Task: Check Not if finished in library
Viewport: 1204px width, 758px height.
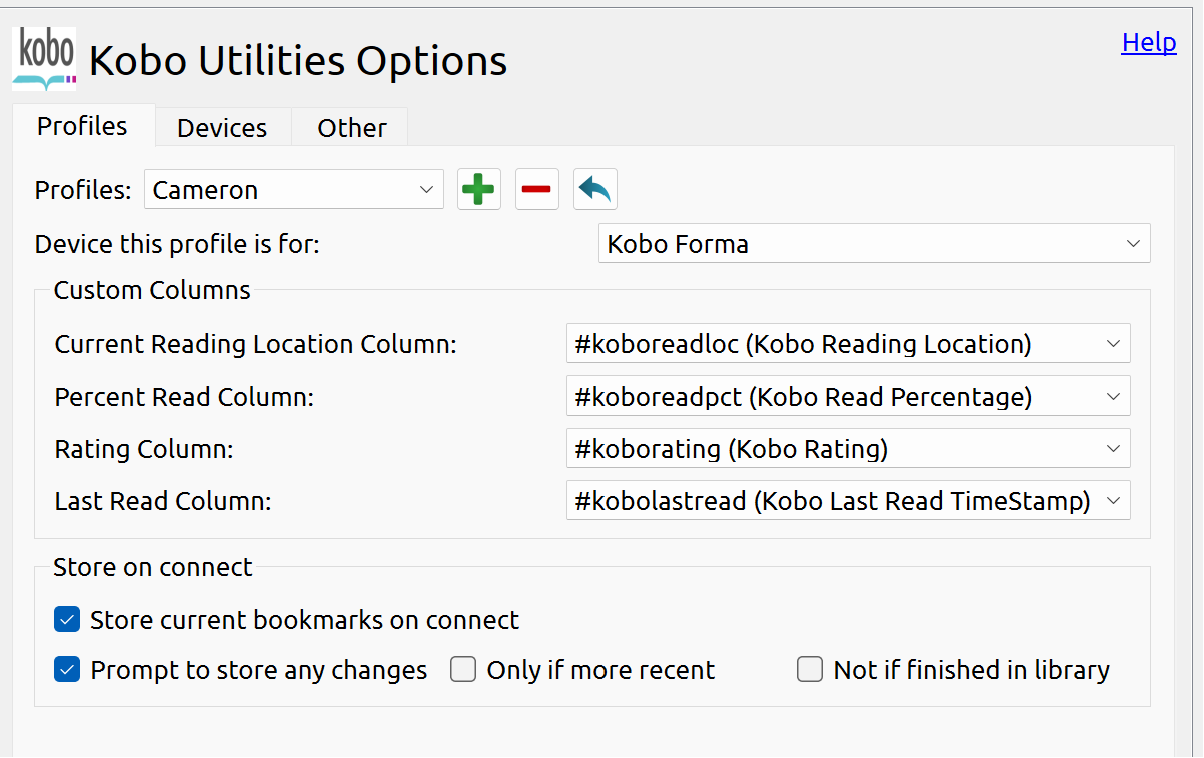Action: click(x=810, y=670)
